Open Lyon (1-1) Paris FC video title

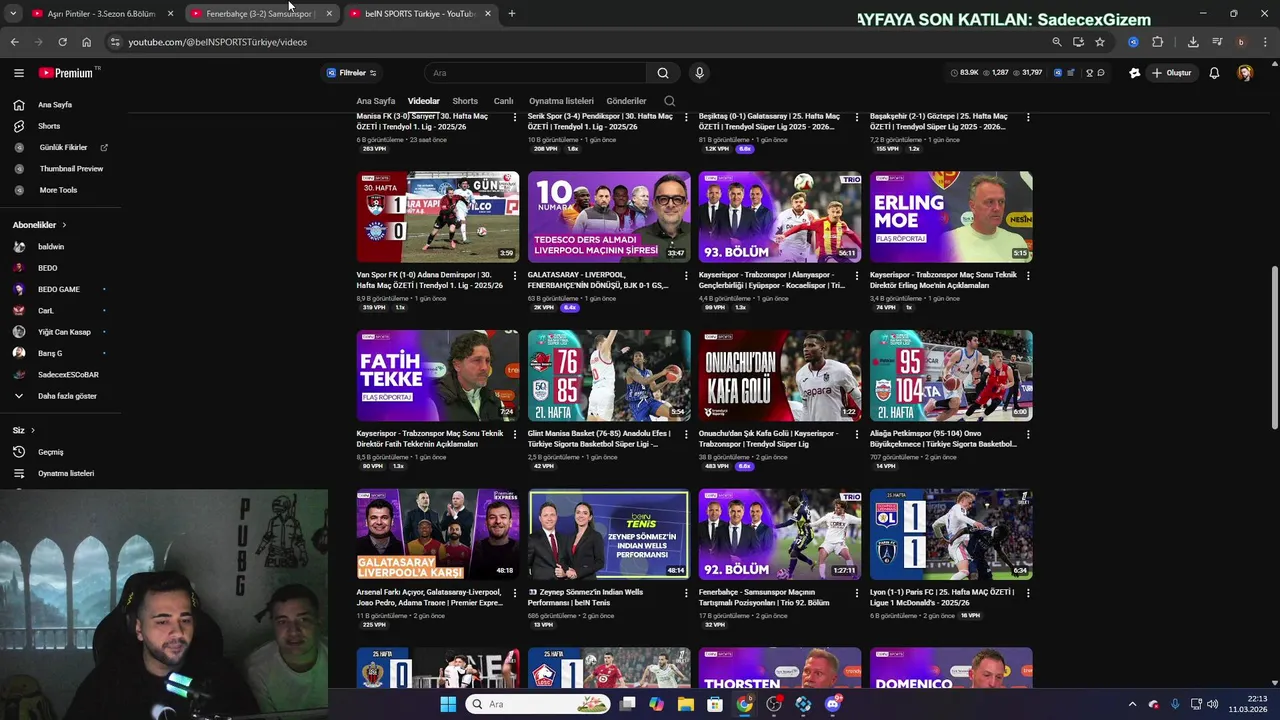tap(942, 597)
